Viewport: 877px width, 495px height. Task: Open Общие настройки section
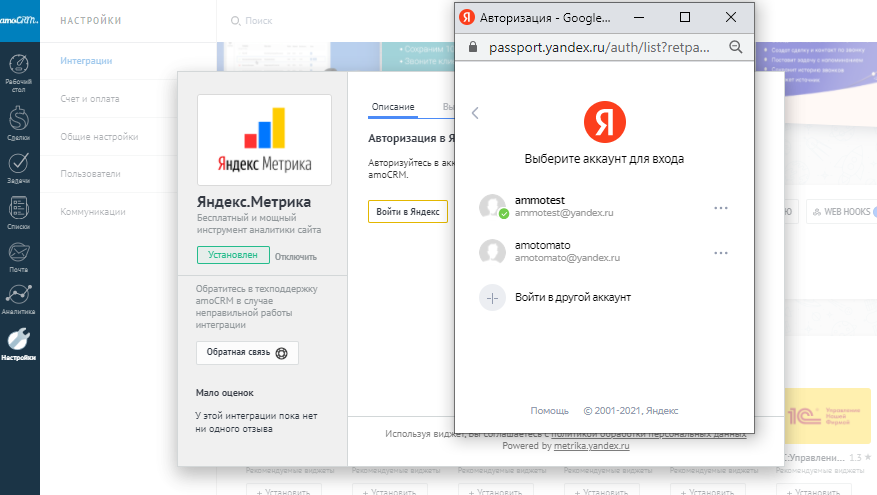pyautogui.click(x=99, y=136)
